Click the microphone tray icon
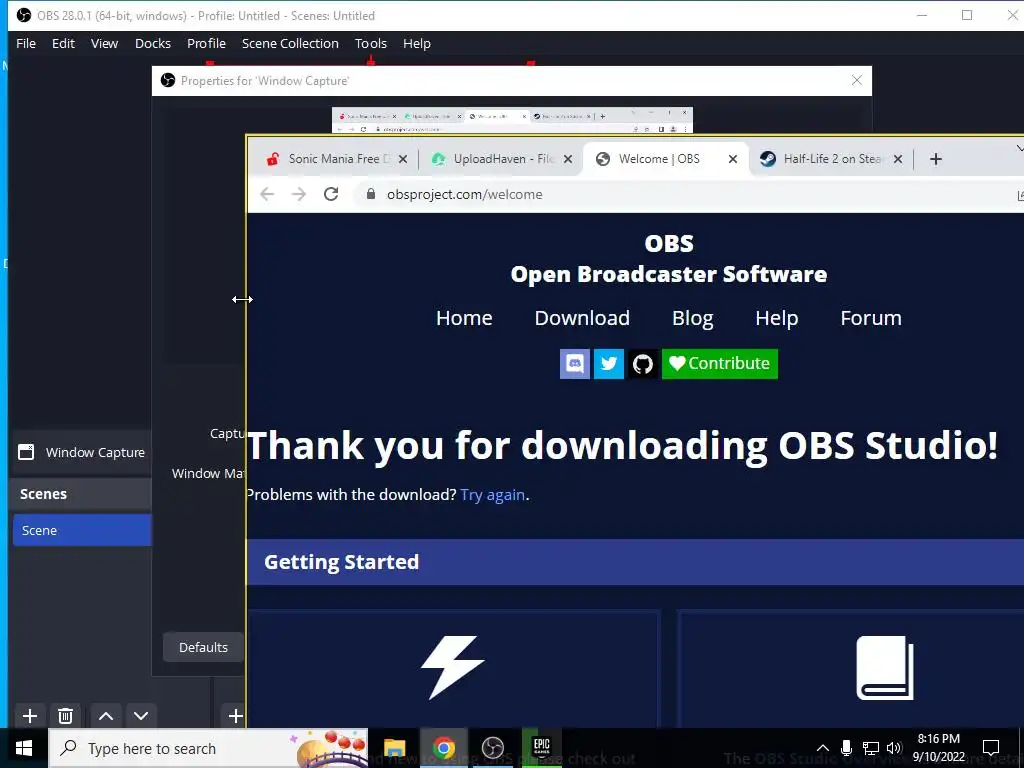Viewport: 1024px width, 768px height. 846,748
